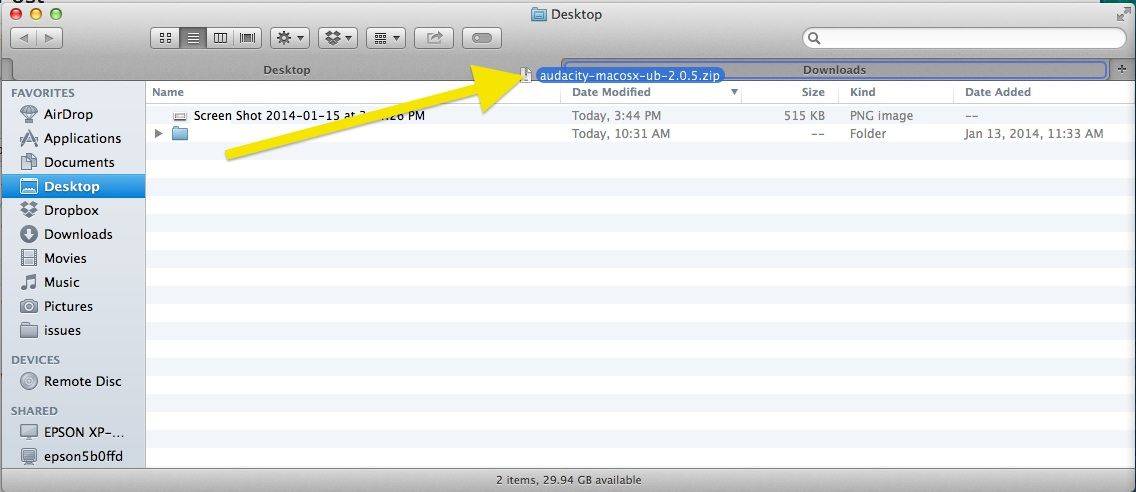Click the Today, 10:31 AM date cell

pos(621,133)
